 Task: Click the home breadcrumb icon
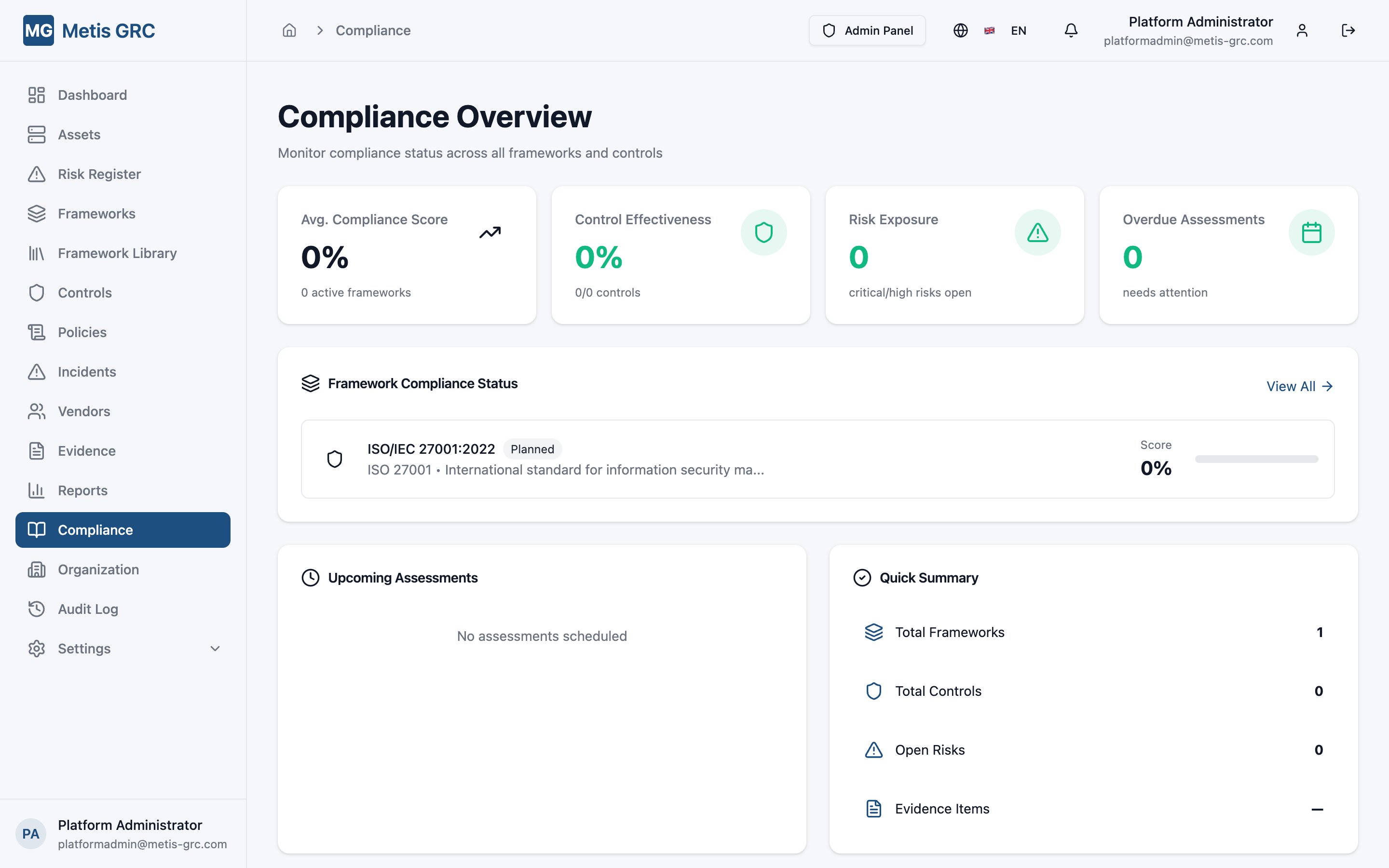pyautogui.click(x=289, y=30)
